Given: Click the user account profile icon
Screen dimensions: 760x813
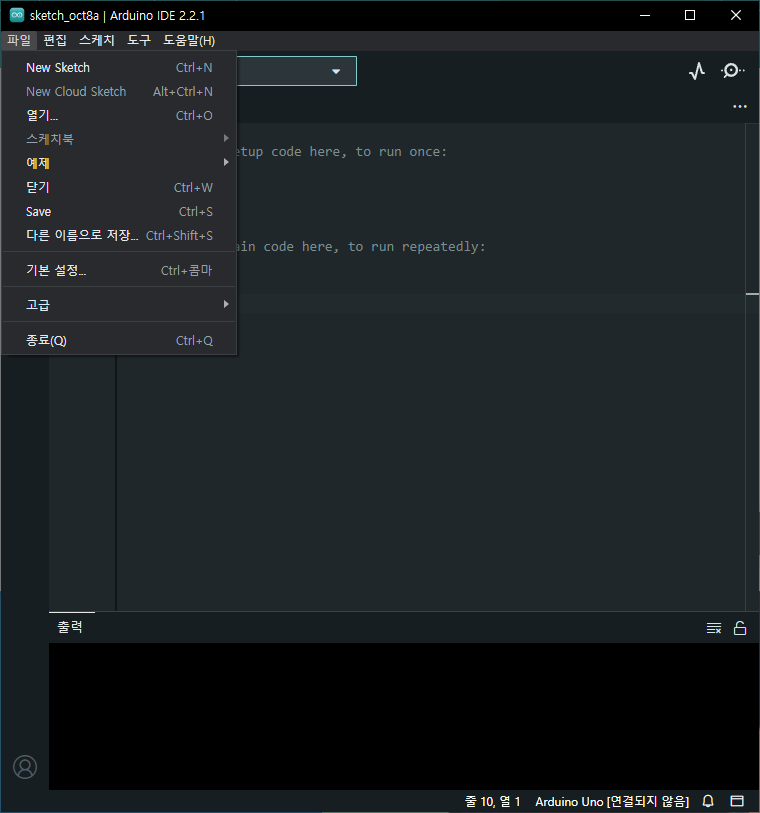Looking at the screenshot, I should [25, 766].
